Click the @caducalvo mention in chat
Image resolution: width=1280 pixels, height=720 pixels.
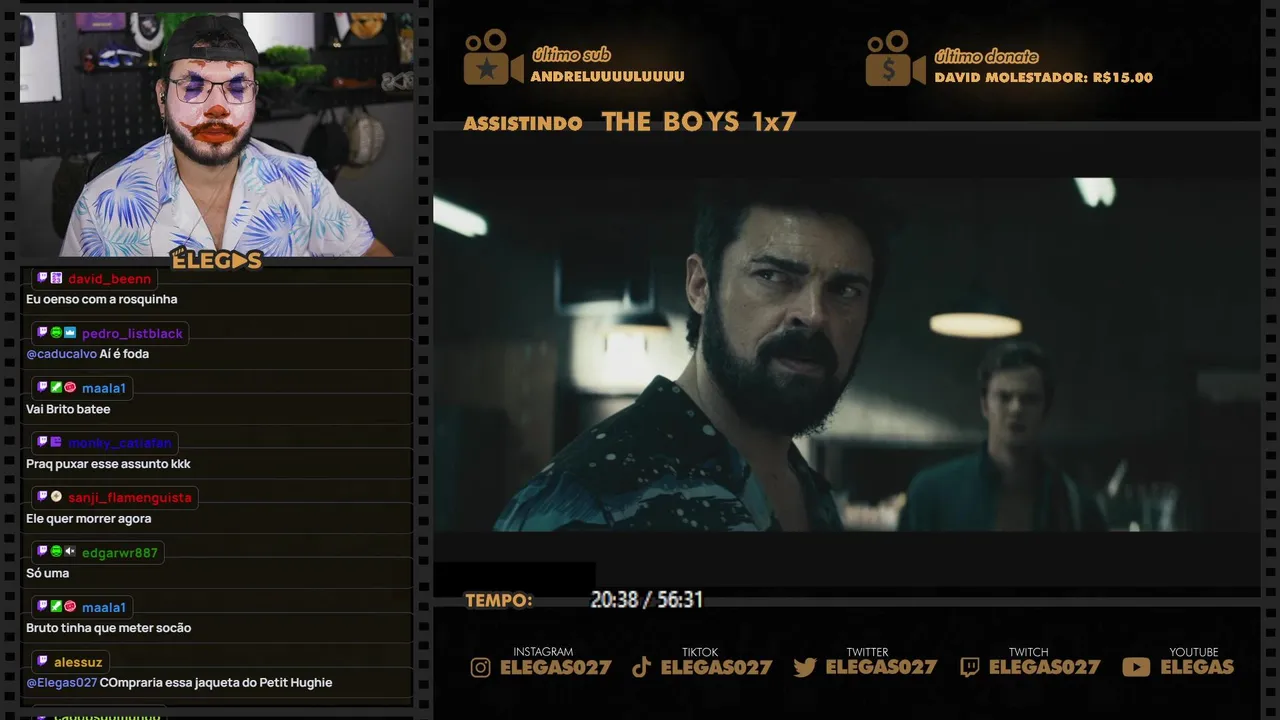click(x=61, y=354)
